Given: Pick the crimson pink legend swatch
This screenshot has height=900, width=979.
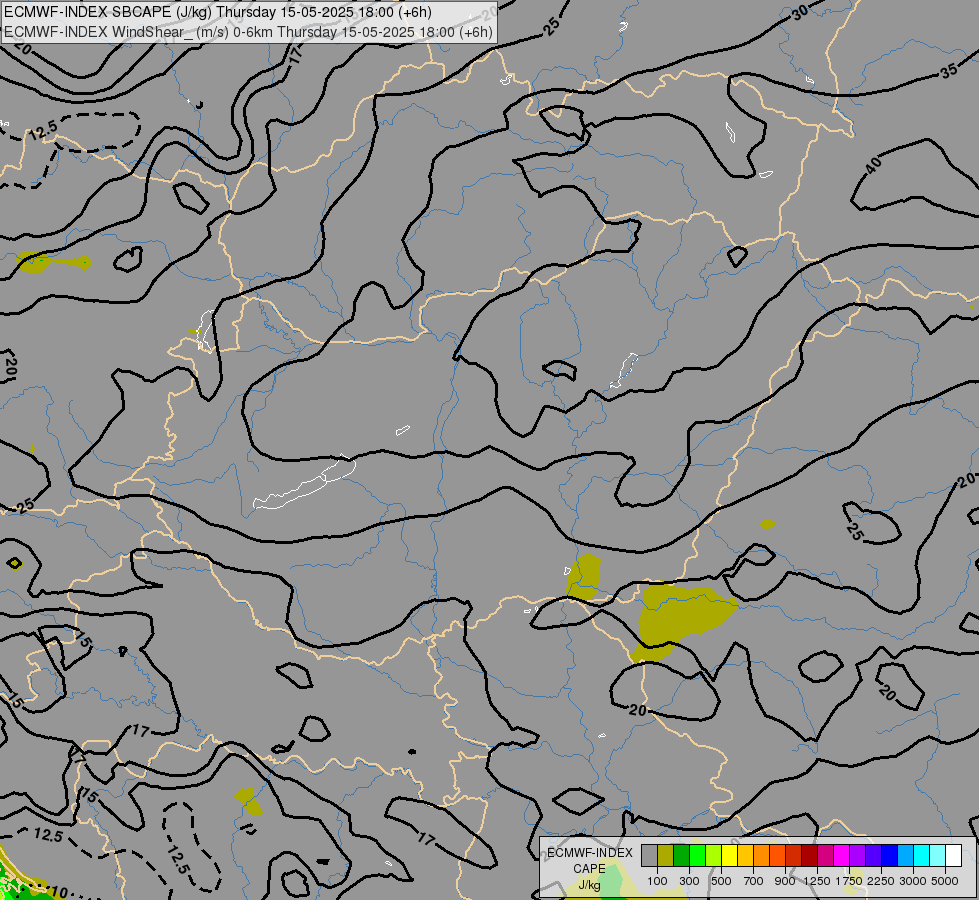Looking at the screenshot, I should pyautogui.click(x=825, y=855).
